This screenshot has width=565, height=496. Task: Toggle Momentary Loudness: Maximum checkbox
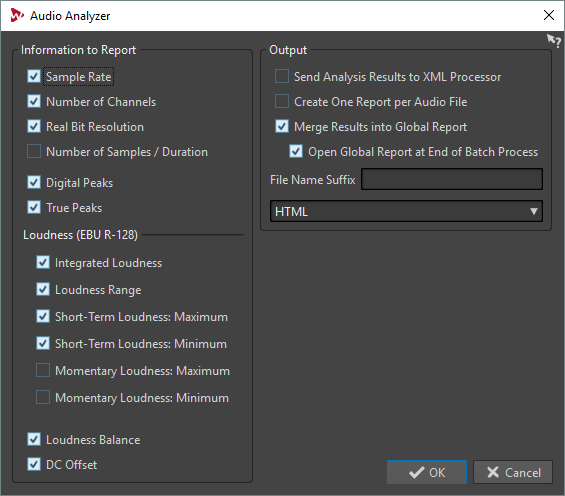pyautogui.click(x=43, y=370)
